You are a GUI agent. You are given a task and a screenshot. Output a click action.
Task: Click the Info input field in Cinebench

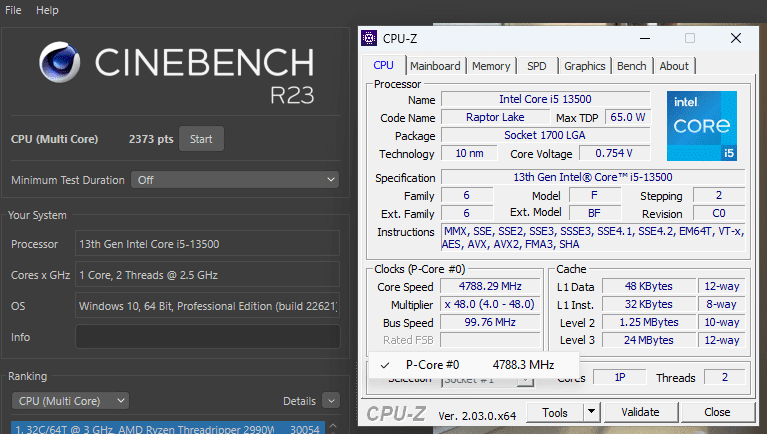click(x=207, y=337)
